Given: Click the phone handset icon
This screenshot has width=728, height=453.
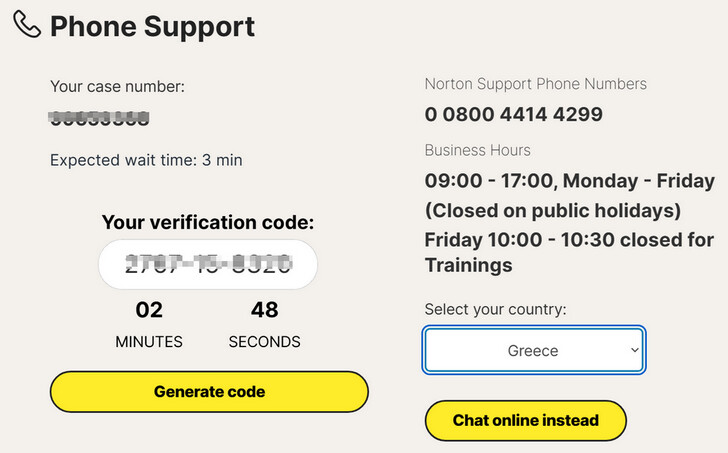Looking at the screenshot, I should coord(28,25).
